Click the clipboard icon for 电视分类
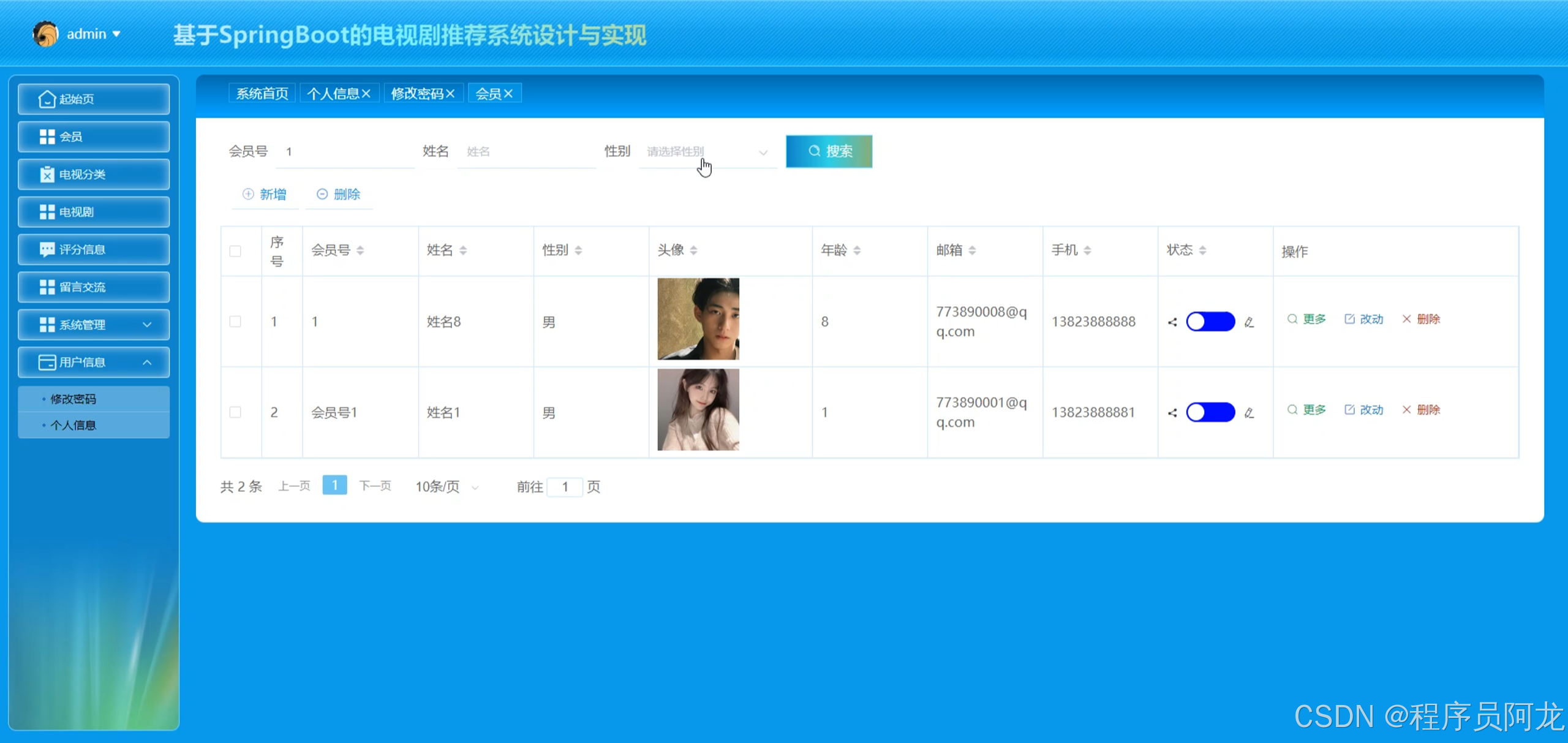This screenshot has width=1568, height=743. pos(47,175)
